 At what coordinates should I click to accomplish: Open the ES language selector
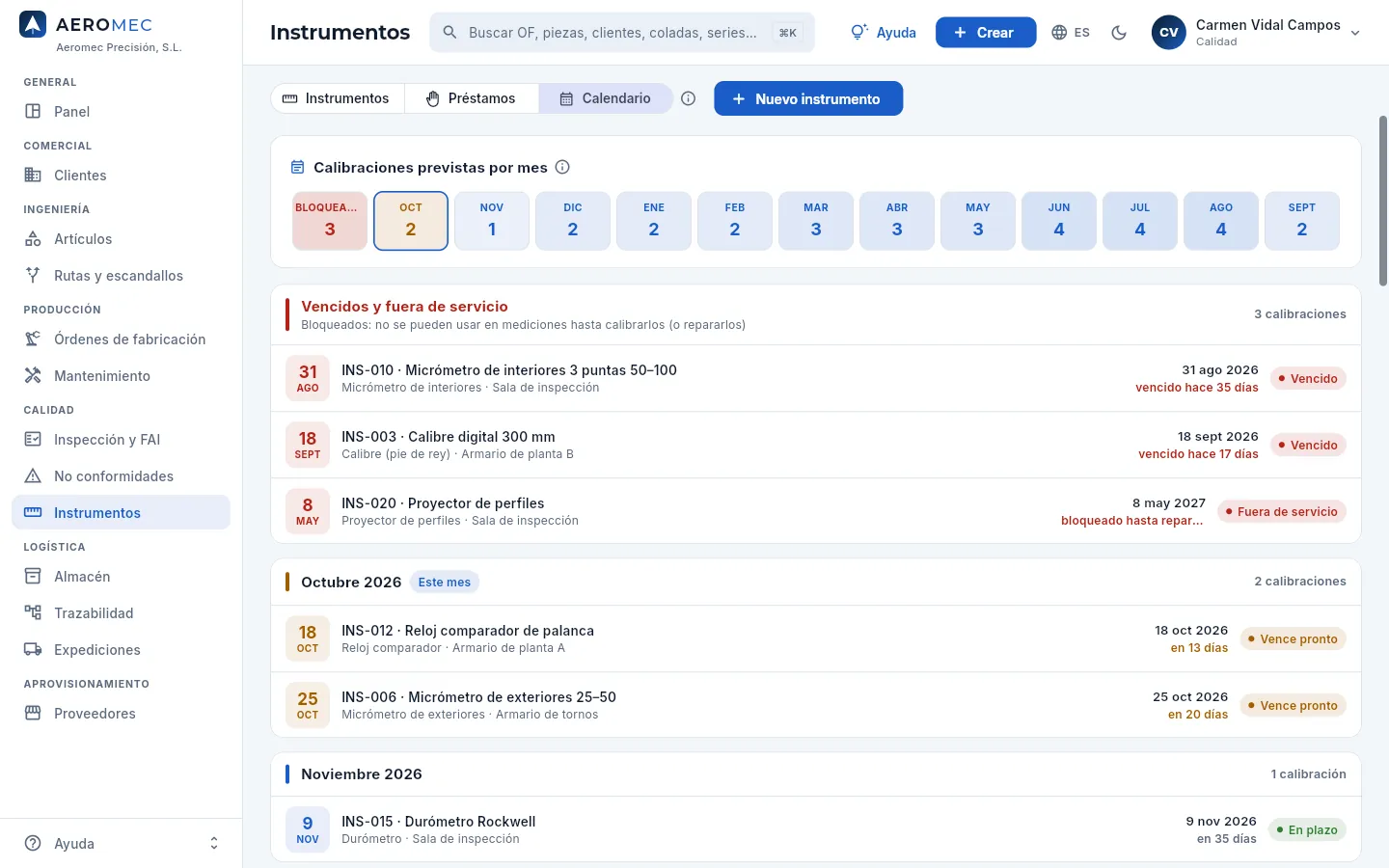tap(1071, 32)
